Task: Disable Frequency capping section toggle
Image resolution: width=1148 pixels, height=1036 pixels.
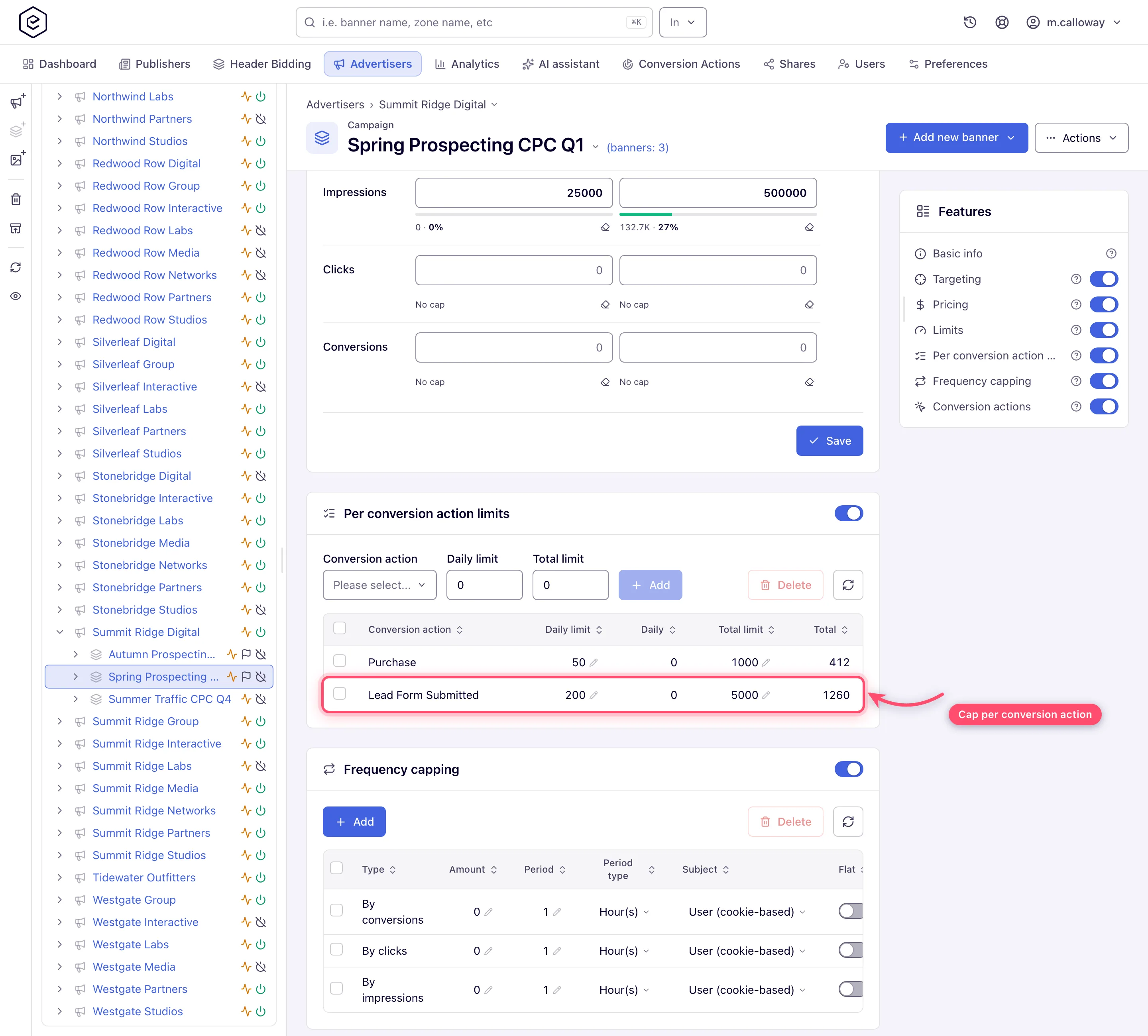Action: pyautogui.click(x=849, y=769)
